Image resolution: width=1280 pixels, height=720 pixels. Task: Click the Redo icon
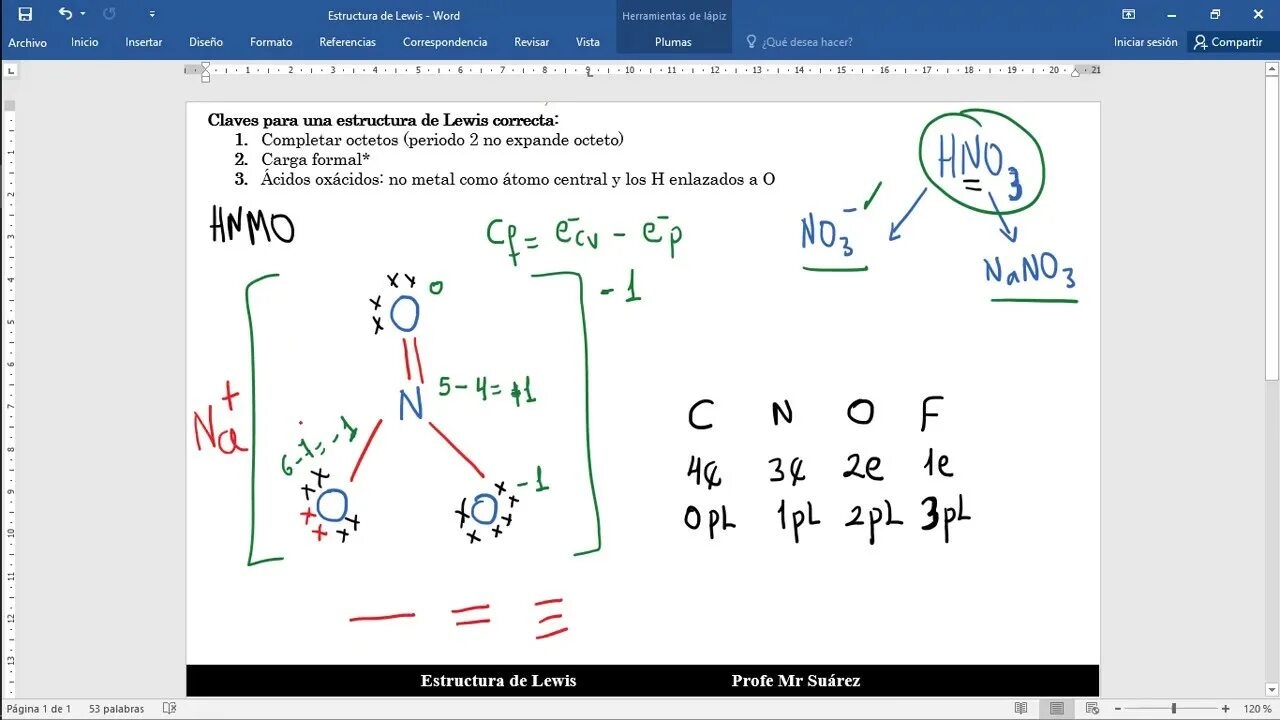pyautogui.click(x=109, y=14)
